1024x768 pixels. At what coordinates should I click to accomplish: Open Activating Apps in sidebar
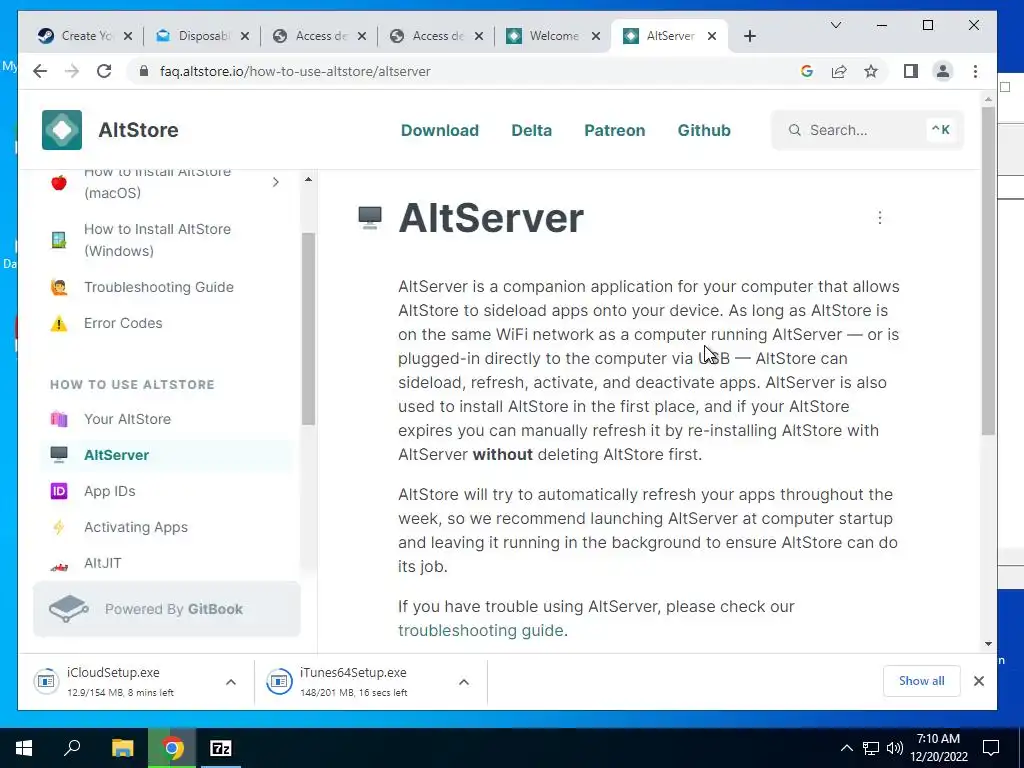pyautogui.click(x=136, y=527)
